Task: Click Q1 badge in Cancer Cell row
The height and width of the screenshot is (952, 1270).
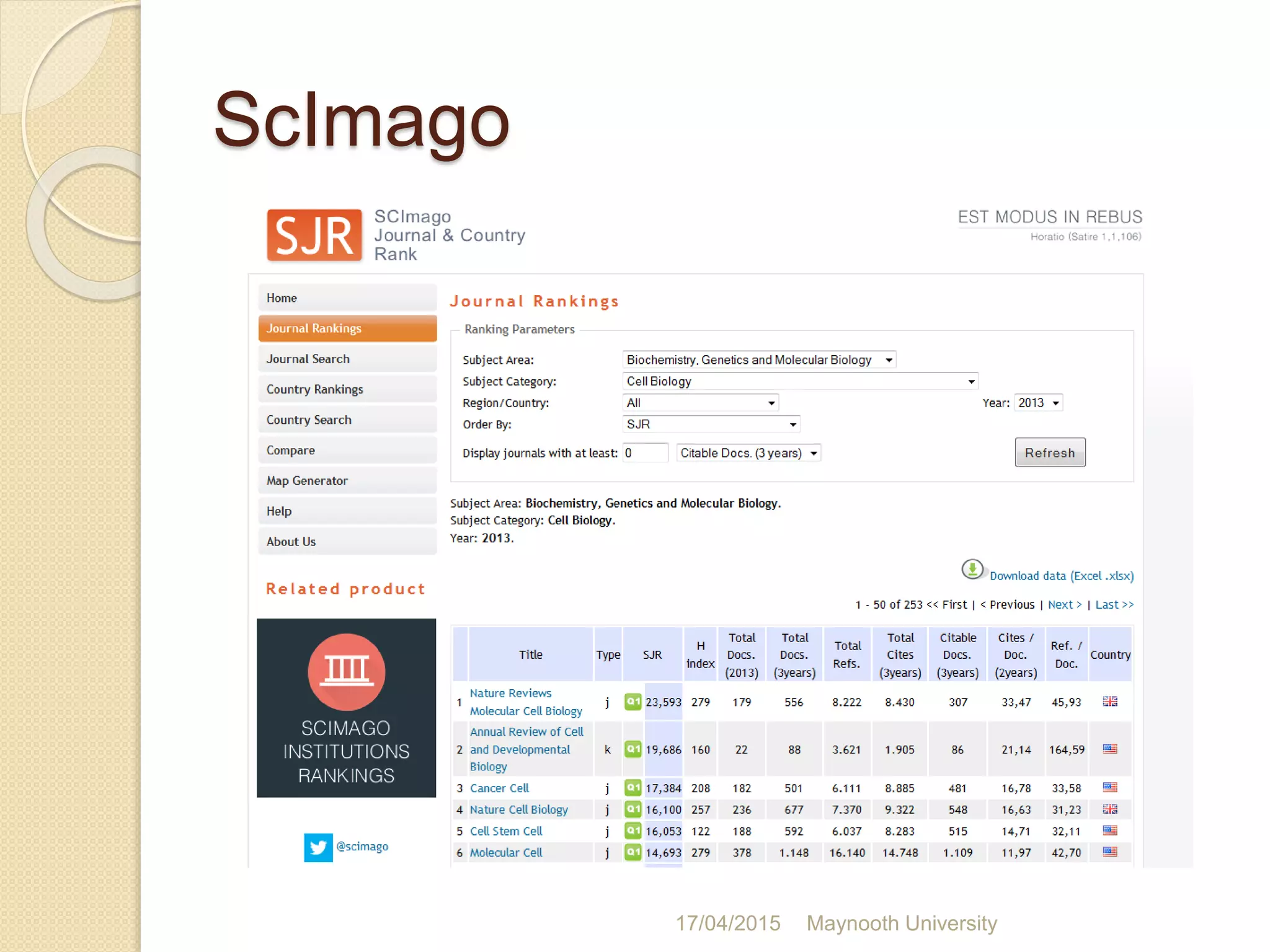Action: pyautogui.click(x=633, y=788)
